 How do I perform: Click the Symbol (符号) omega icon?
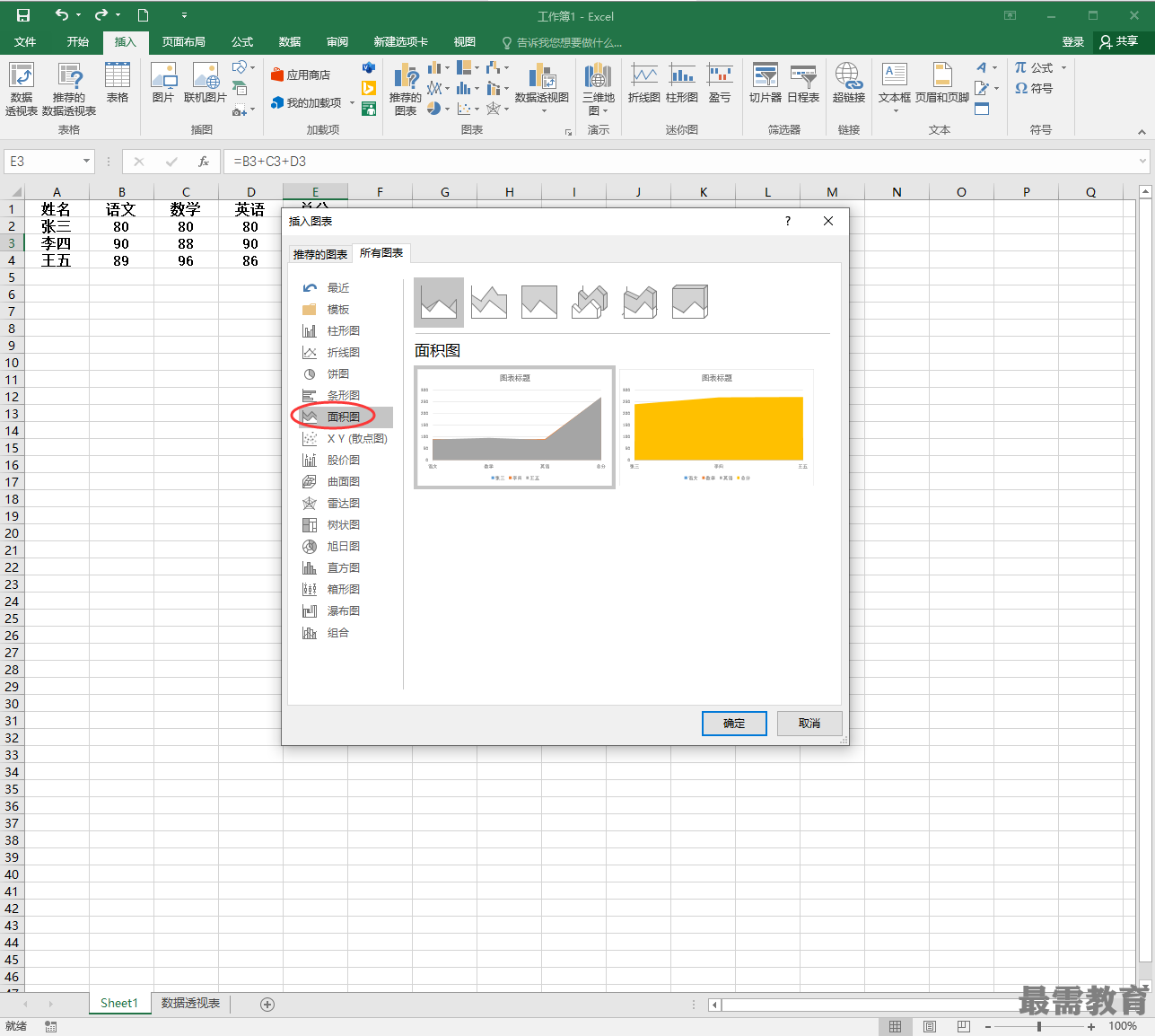pos(1034,88)
